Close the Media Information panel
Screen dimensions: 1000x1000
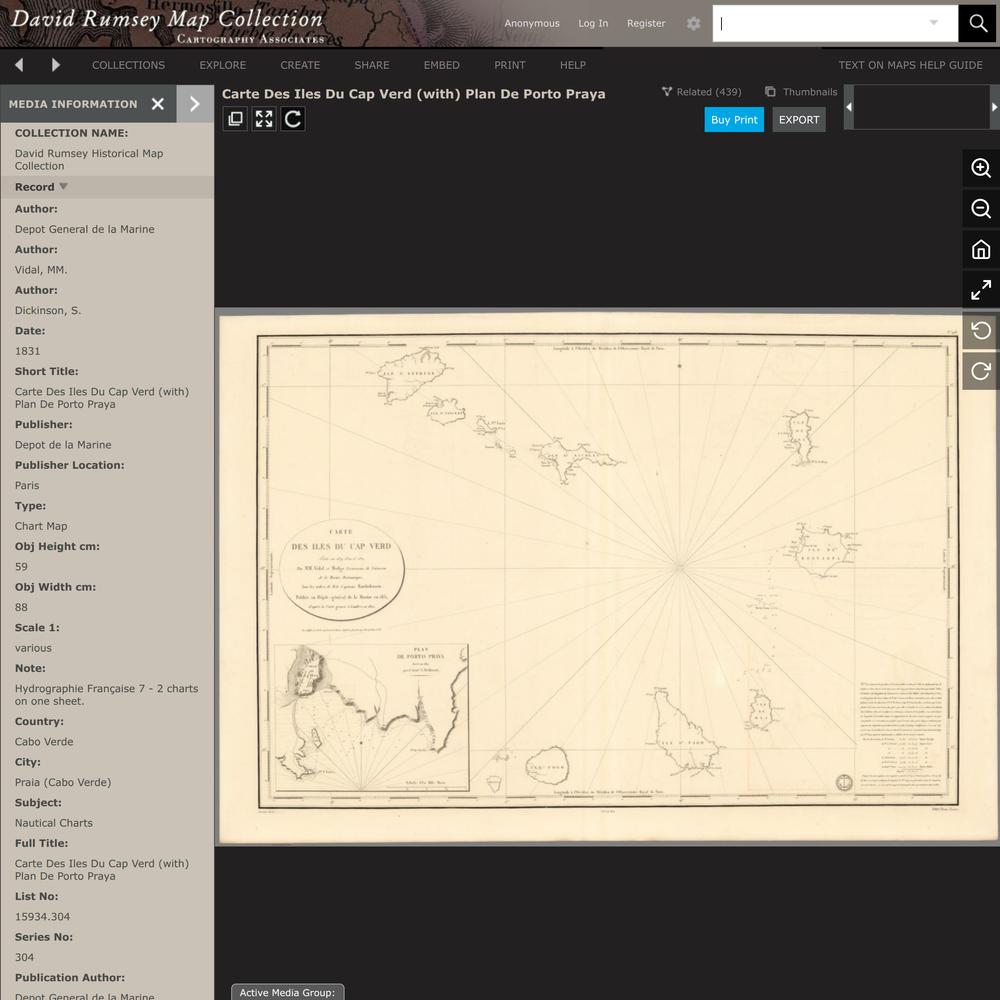pyautogui.click(x=158, y=104)
